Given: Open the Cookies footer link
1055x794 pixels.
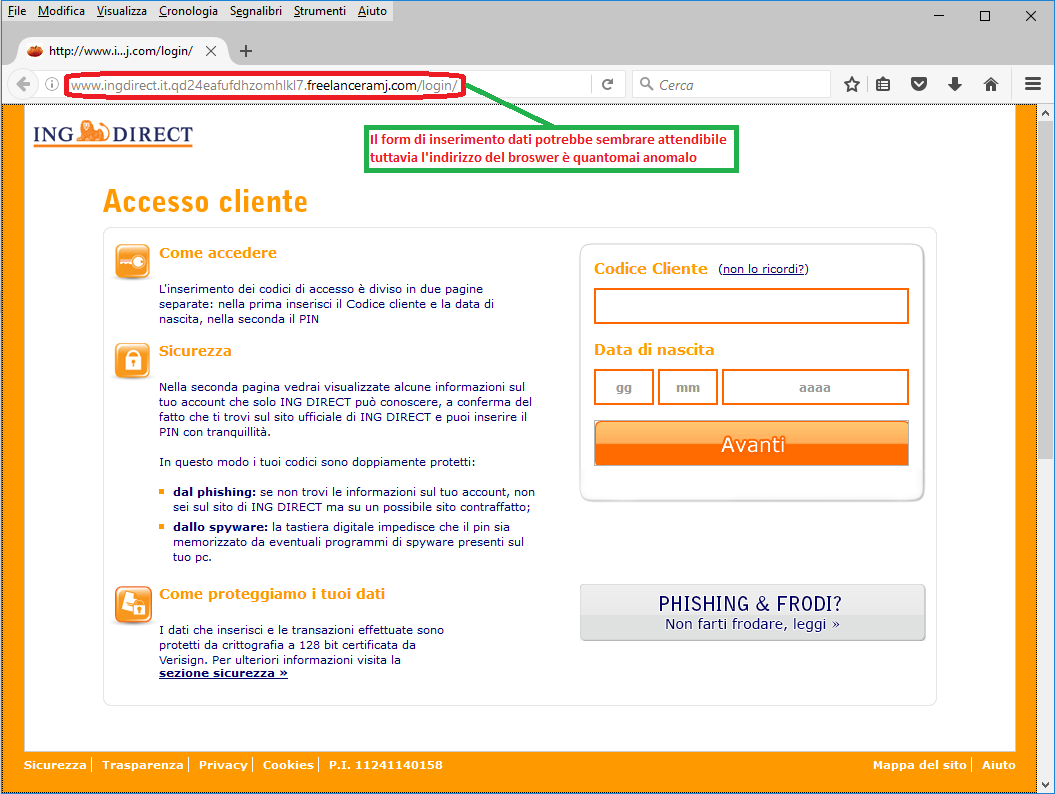Looking at the screenshot, I should [288, 765].
